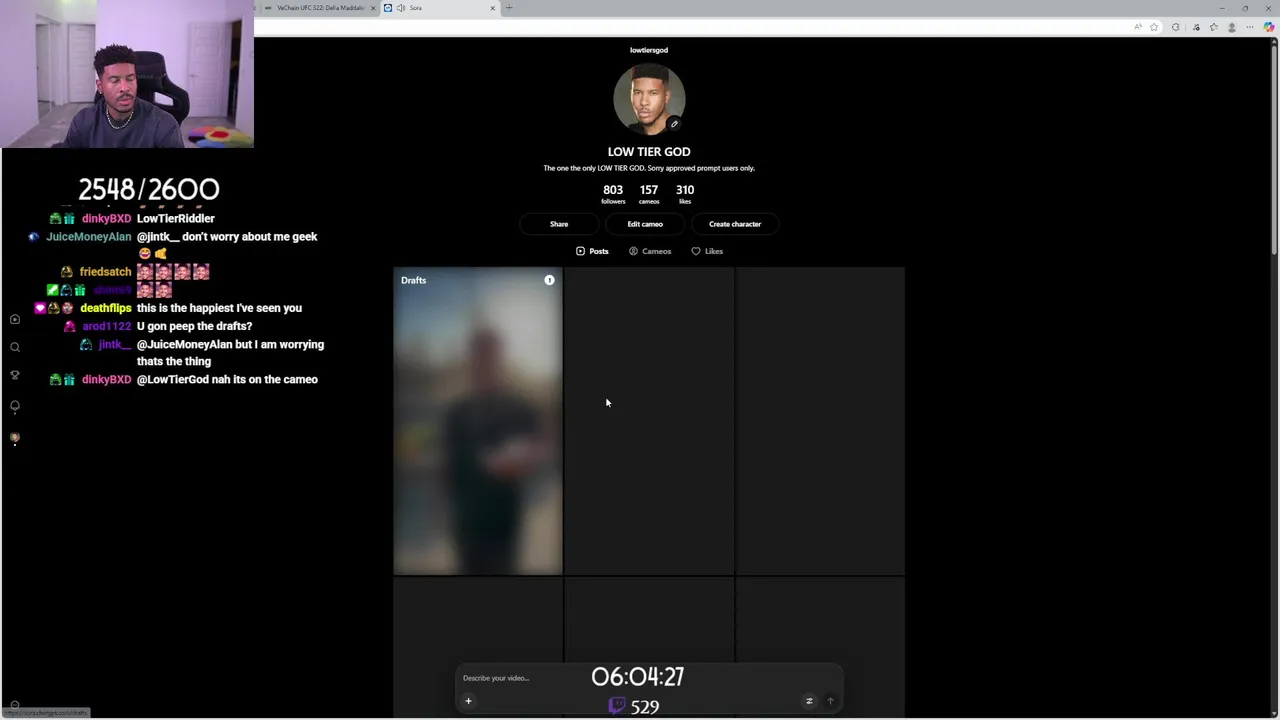
Task: Click chat username friedsatch
Action: [105, 272]
